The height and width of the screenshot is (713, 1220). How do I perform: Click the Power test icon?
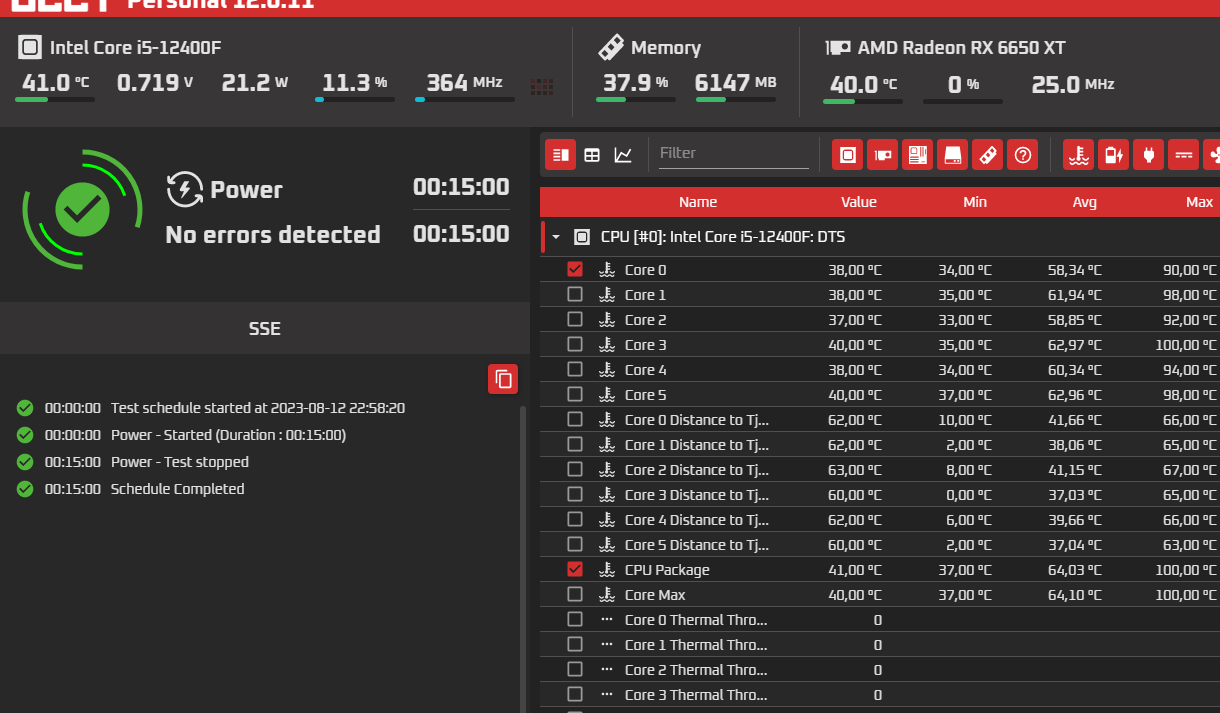tap(184, 189)
